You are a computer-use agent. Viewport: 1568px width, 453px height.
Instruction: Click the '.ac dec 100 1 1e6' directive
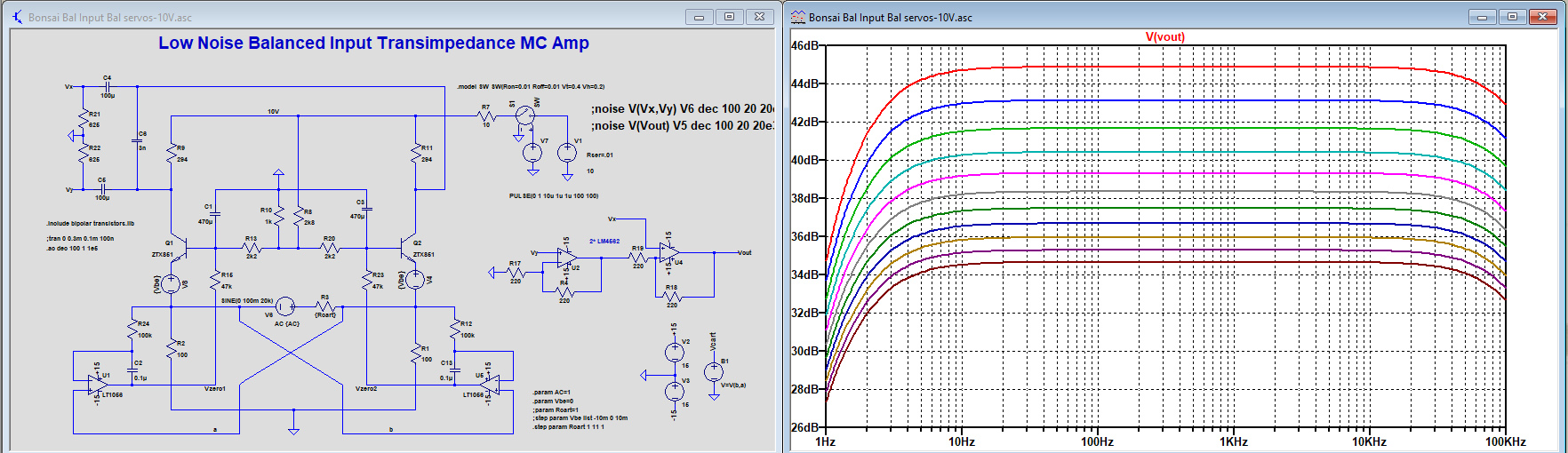click(72, 249)
